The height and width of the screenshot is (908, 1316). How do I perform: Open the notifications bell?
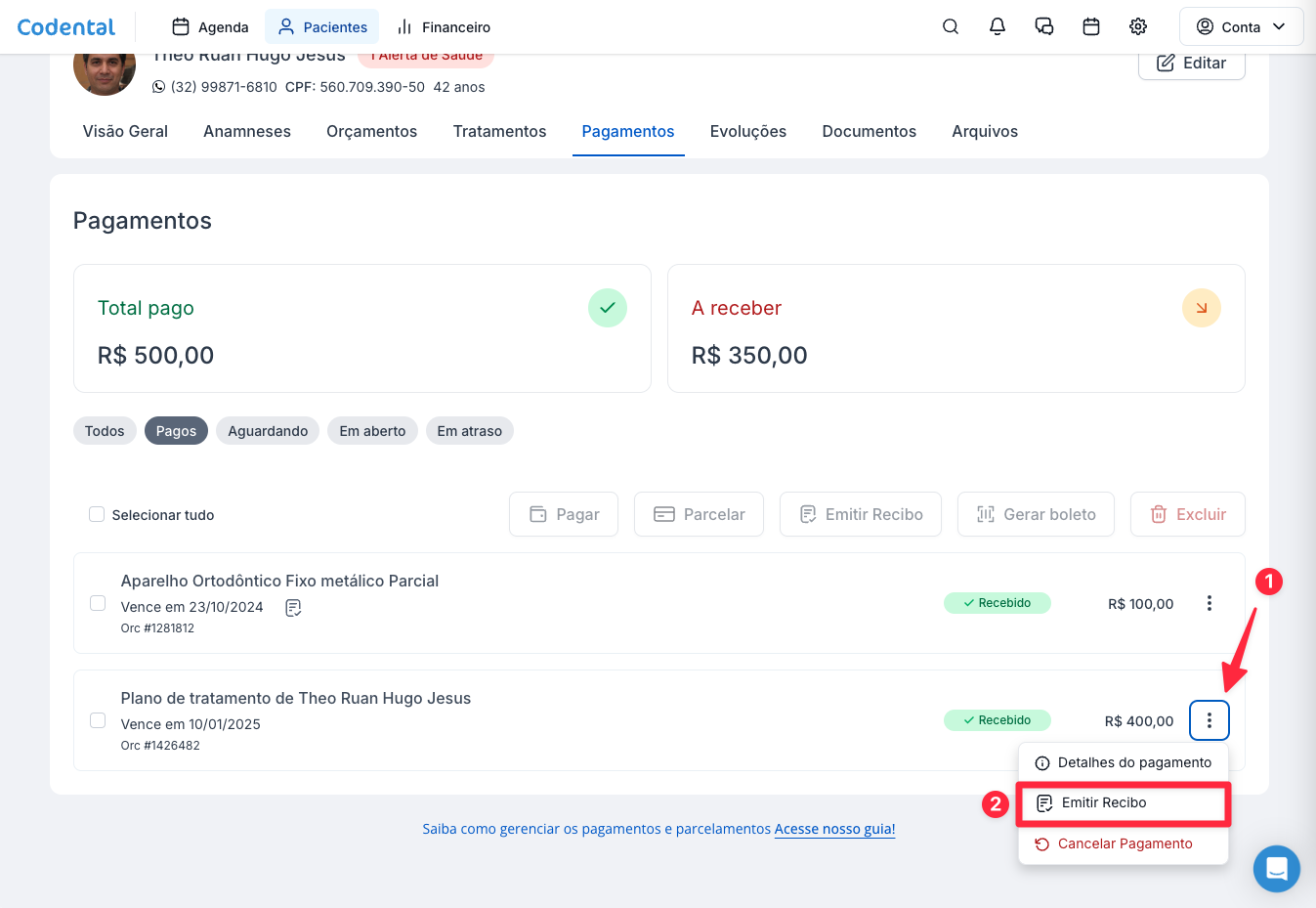[997, 26]
